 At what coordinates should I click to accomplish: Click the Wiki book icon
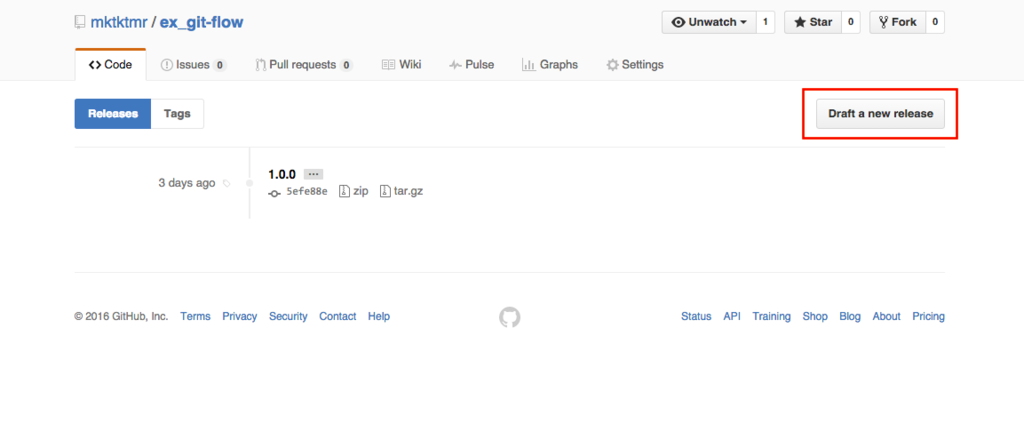(388, 65)
